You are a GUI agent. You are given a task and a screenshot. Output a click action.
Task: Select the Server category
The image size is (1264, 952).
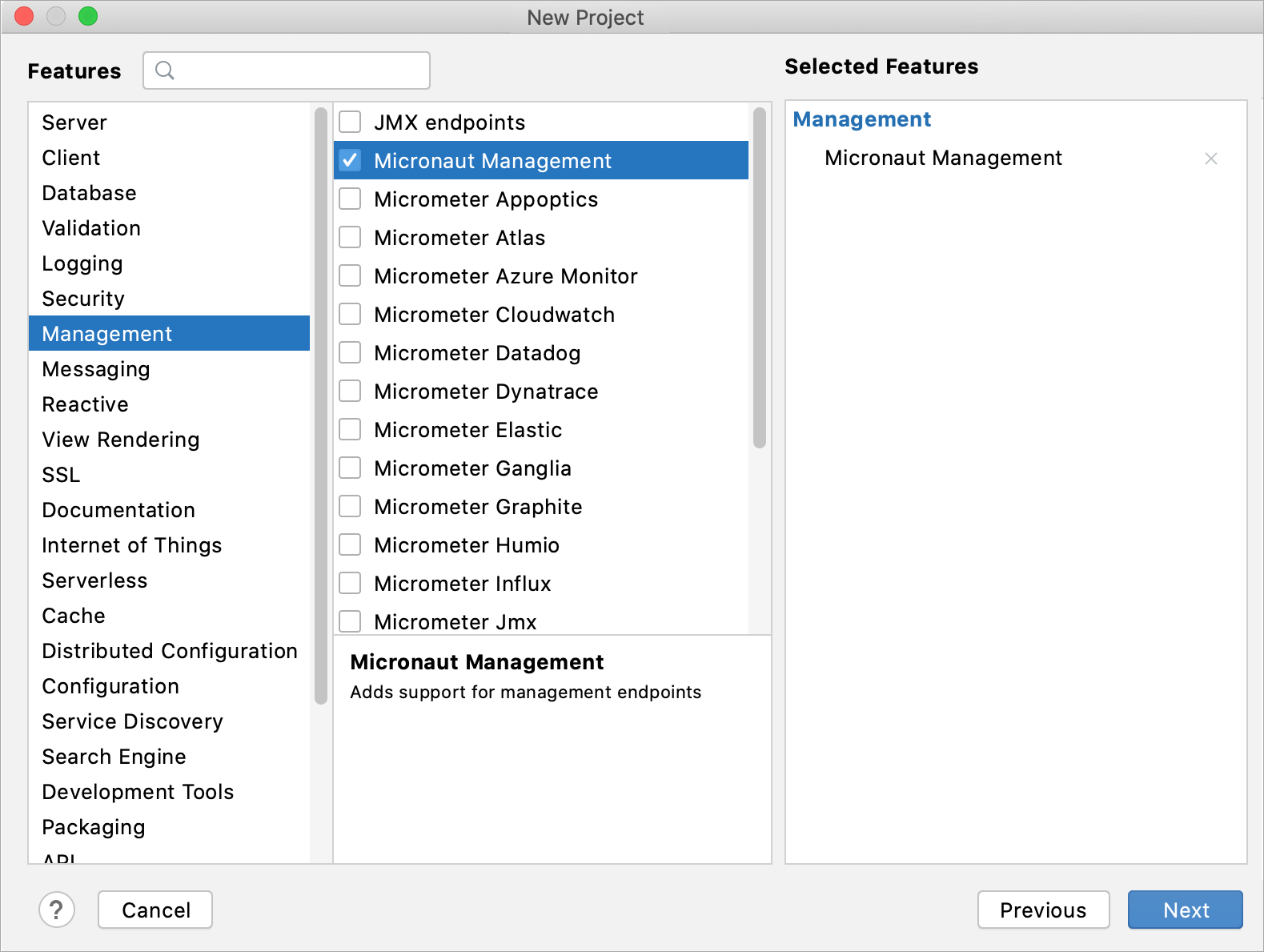[169, 123]
